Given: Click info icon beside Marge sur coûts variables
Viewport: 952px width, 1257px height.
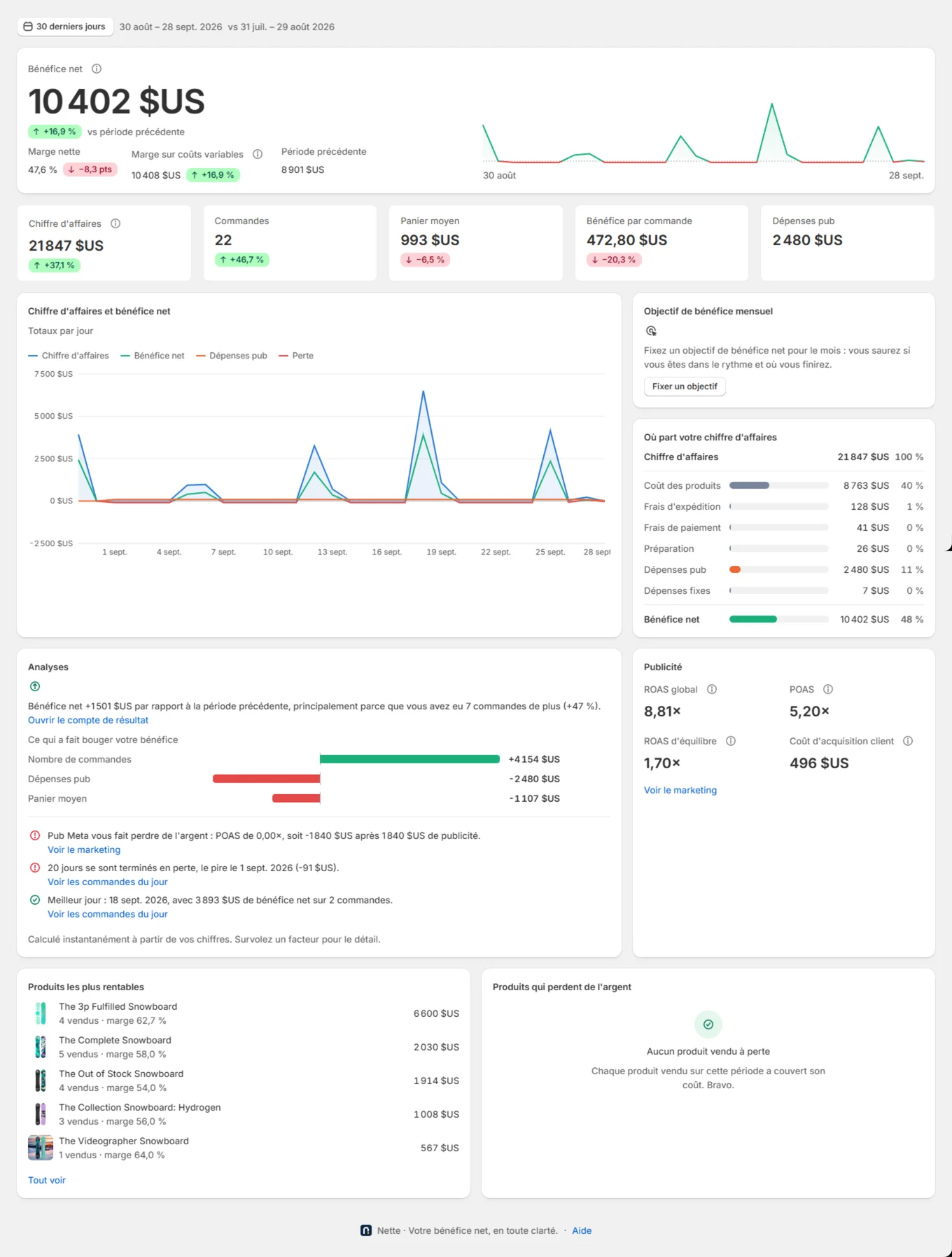Looking at the screenshot, I should (258, 154).
